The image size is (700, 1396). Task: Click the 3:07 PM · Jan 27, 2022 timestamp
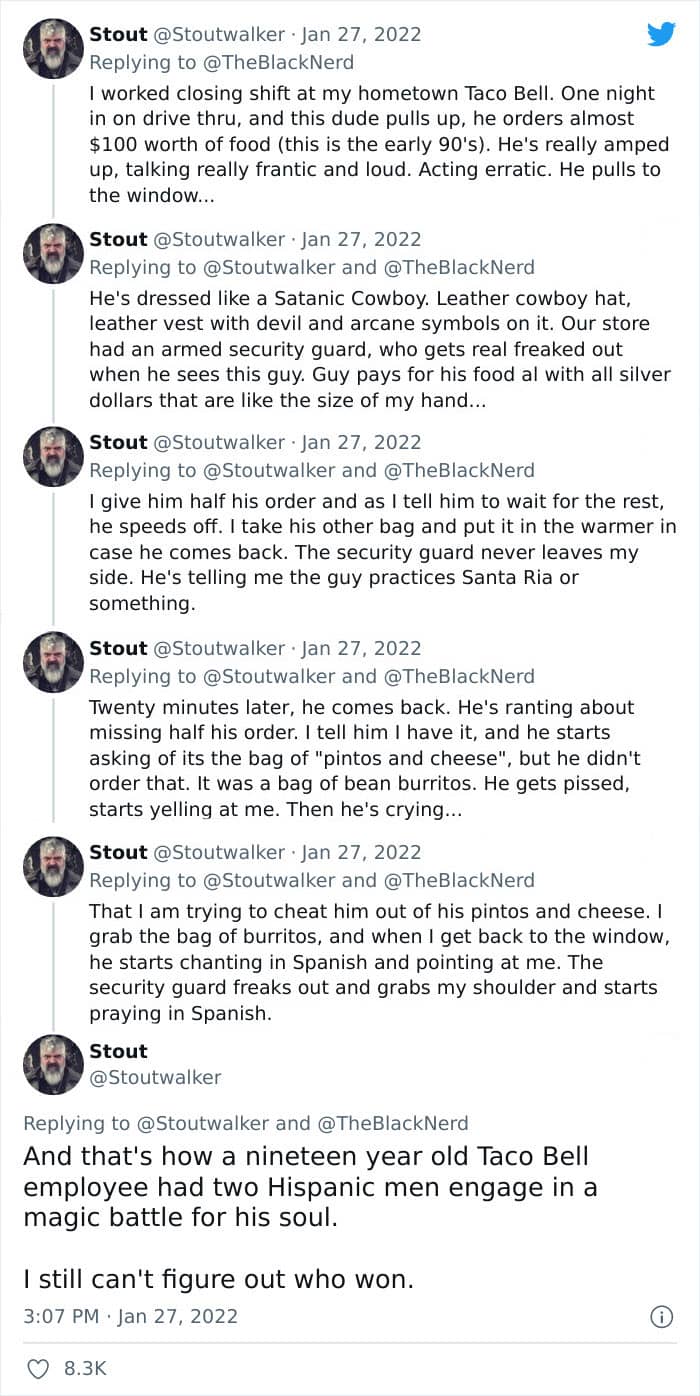[x=130, y=1316]
